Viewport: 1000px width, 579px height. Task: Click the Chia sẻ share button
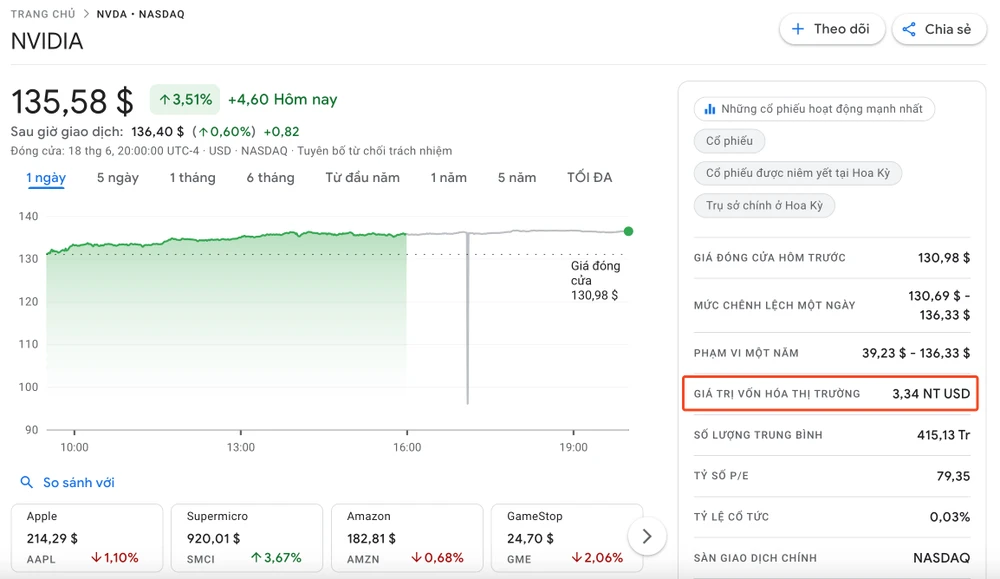pyautogui.click(x=937, y=29)
